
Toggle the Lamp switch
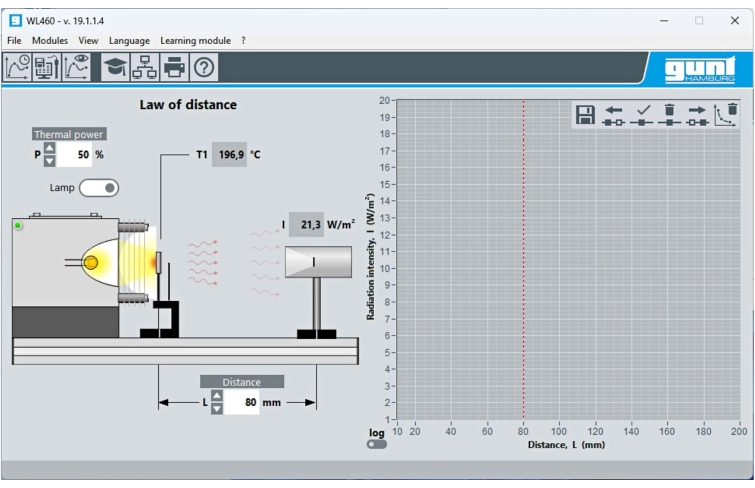click(x=99, y=188)
